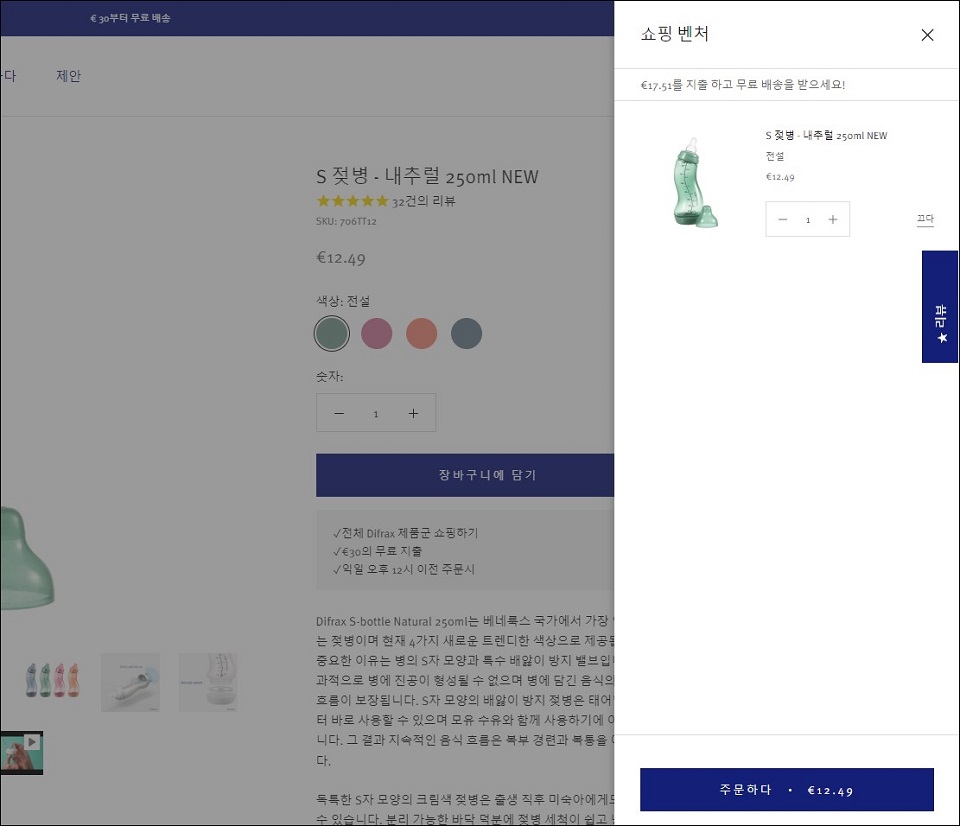Click the 주문하다 checkout button
The image size is (960, 826).
click(787, 789)
